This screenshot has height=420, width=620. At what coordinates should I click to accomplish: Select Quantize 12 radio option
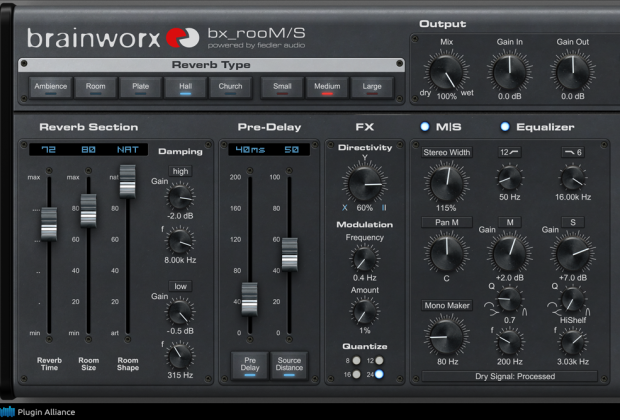pos(379,361)
